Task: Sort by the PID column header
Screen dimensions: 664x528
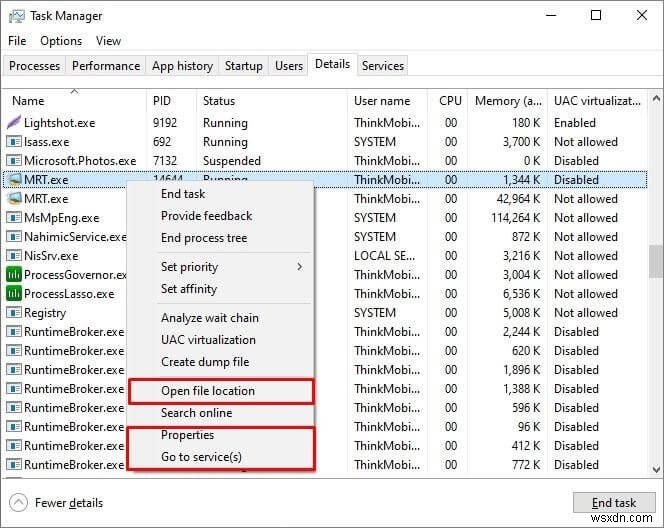Action: point(171,101)
